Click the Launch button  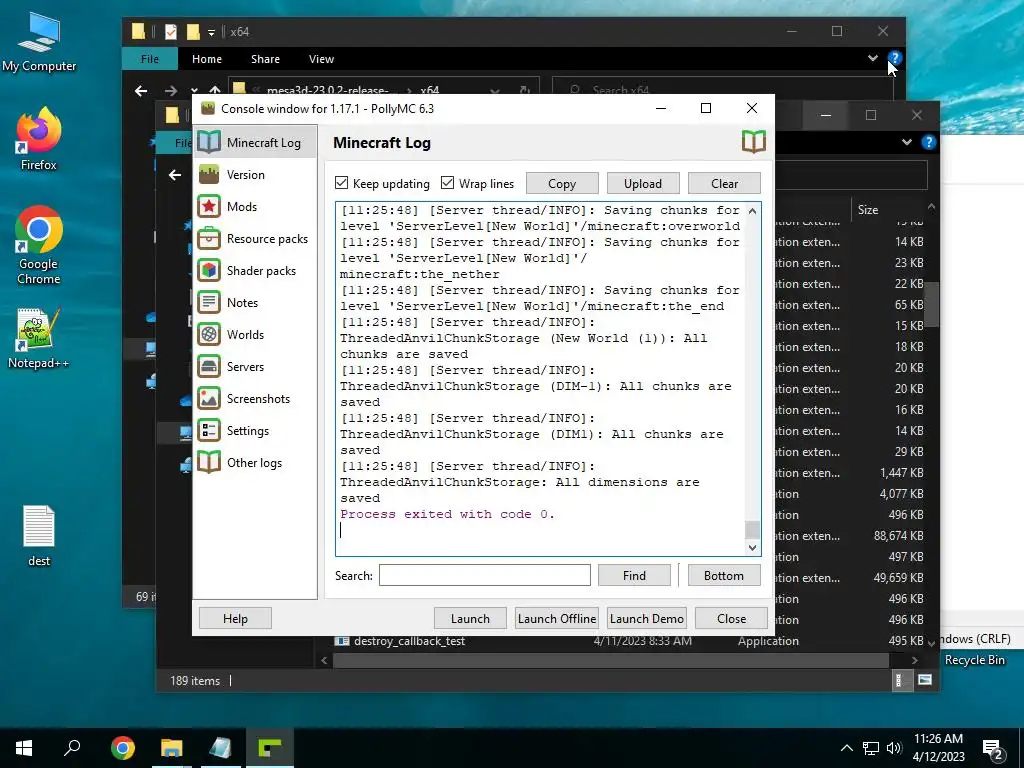[x=470, y=618]
